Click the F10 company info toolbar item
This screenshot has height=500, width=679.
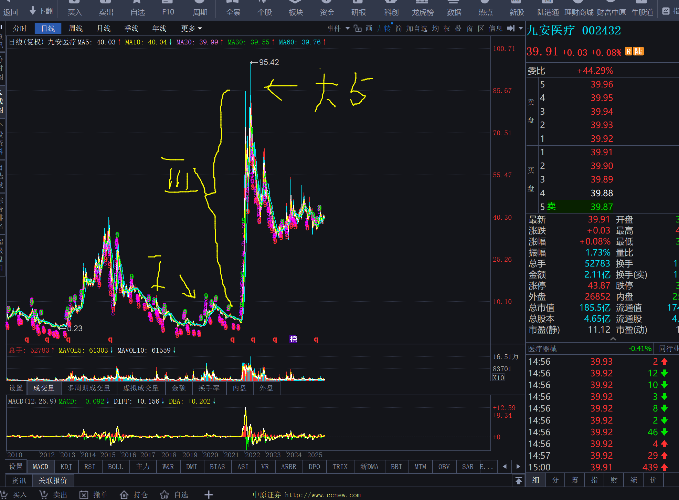click(x=168, y=8)
